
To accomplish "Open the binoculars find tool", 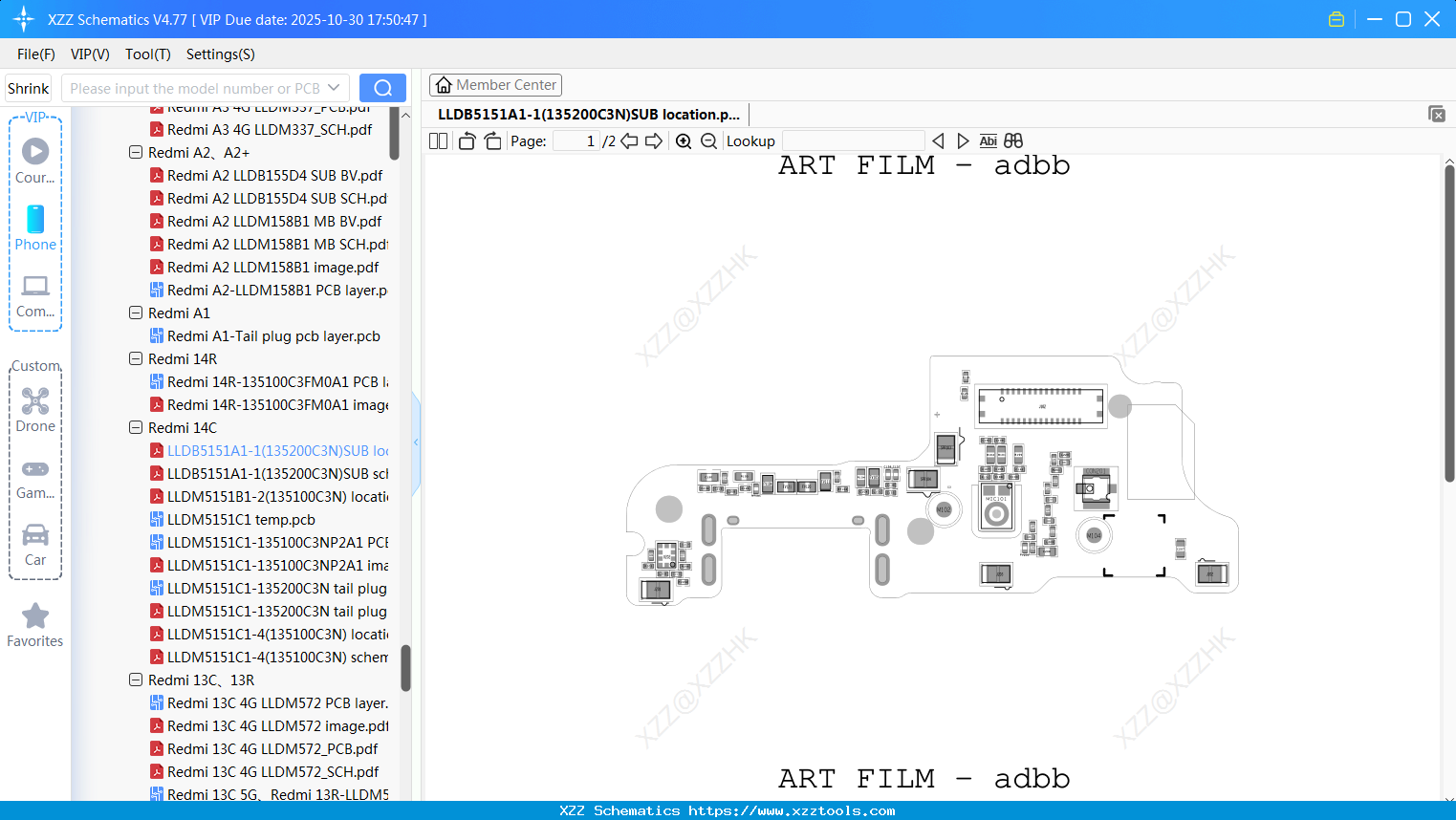I will pyautogui.click(x=1012, y=140).
